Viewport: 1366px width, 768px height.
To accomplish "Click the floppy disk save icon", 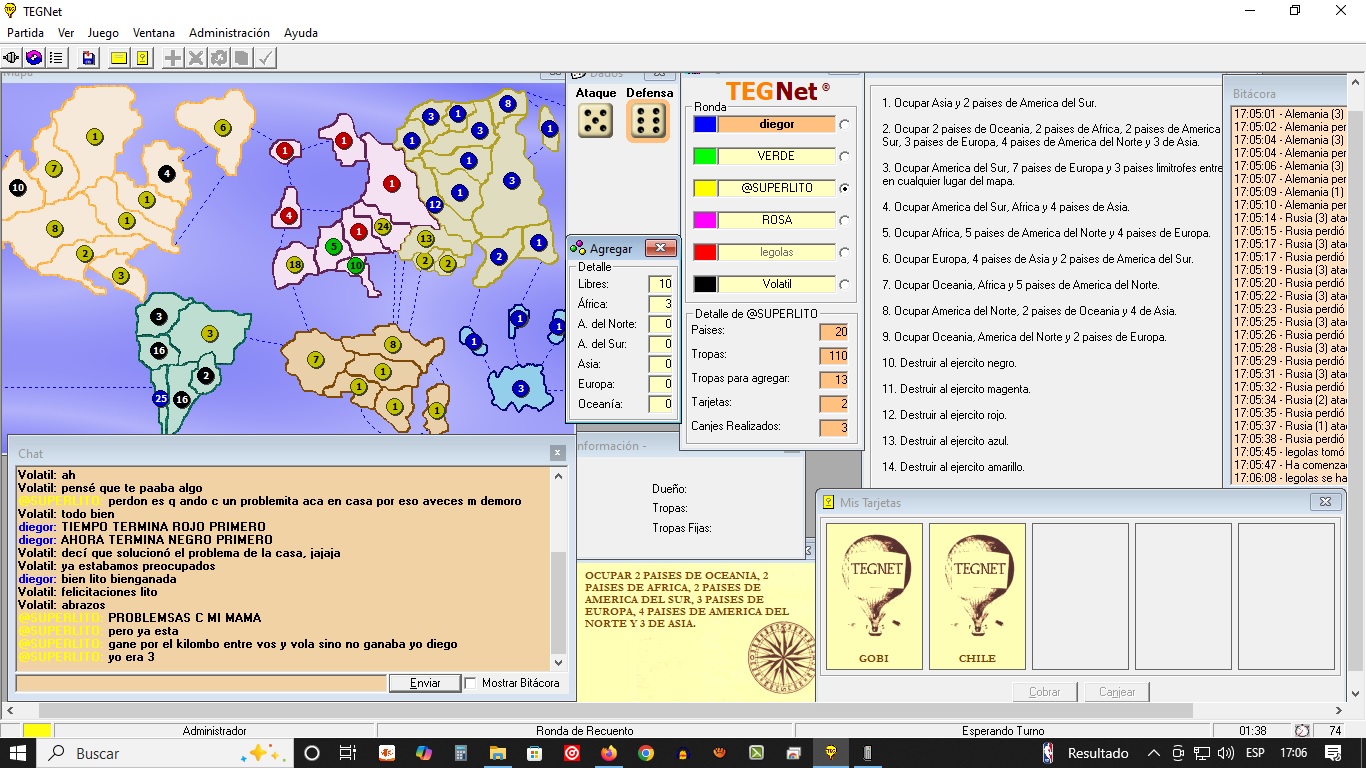I will [89, 58].
